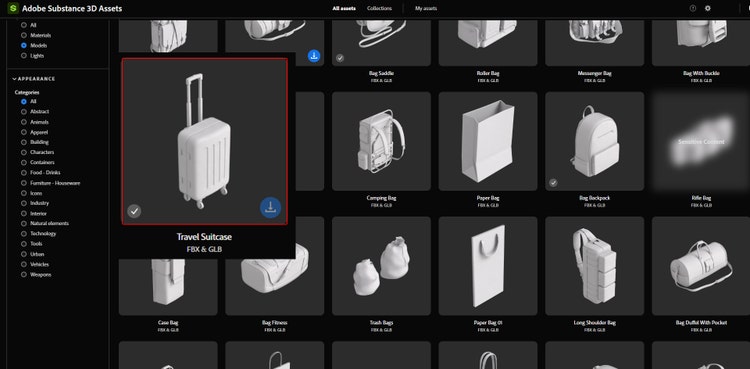Viewport: 750px width, 369px height.
Task: Click the checkmark badge on Bag Saddle thumbnail
Action: (340, 58)
